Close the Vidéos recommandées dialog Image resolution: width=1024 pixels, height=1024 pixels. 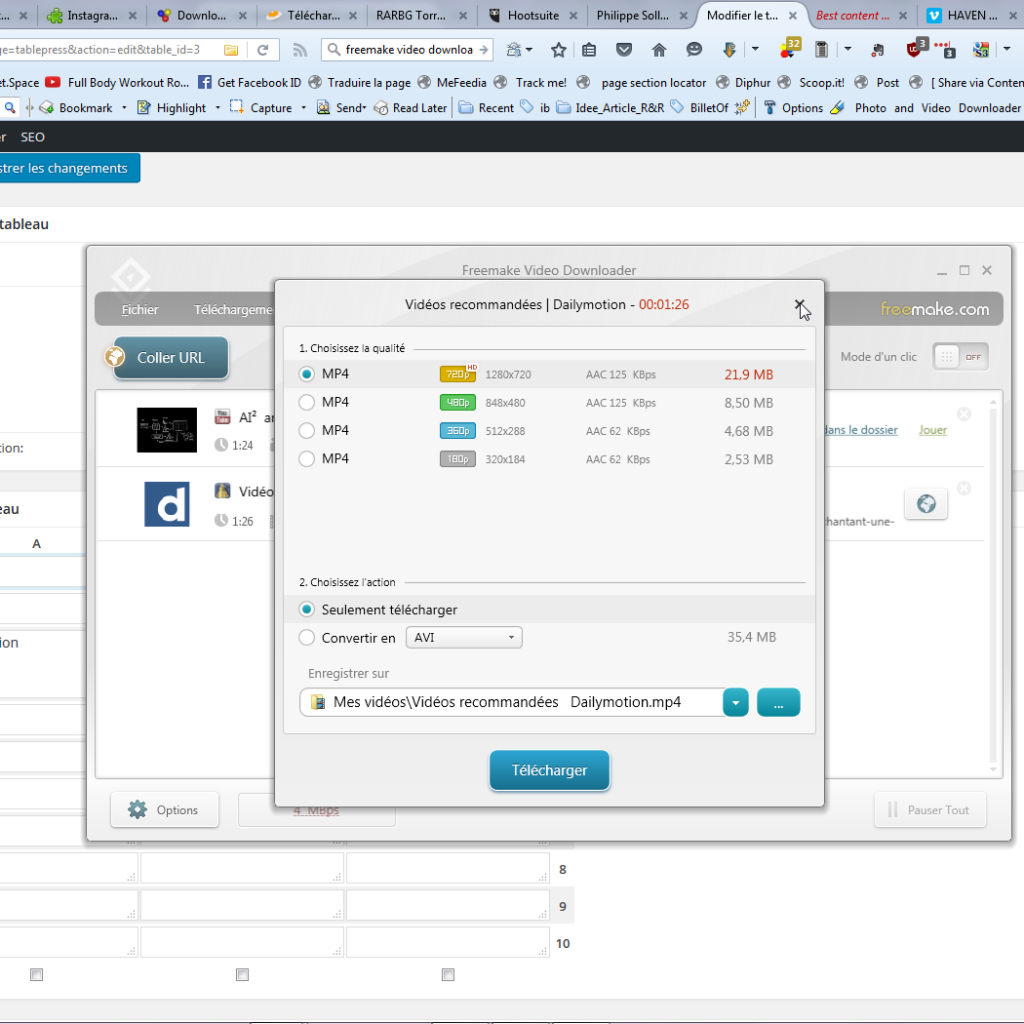(799, 305)
